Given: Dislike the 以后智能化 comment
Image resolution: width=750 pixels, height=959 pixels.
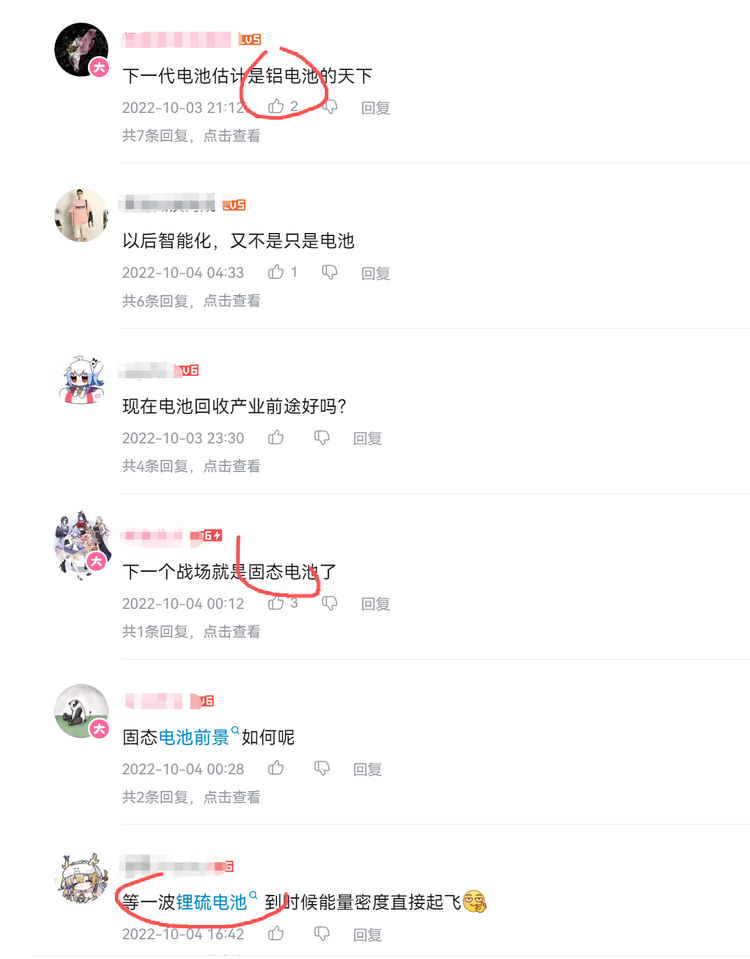Looking at the screenshot, I should click(x=330, y=272).
